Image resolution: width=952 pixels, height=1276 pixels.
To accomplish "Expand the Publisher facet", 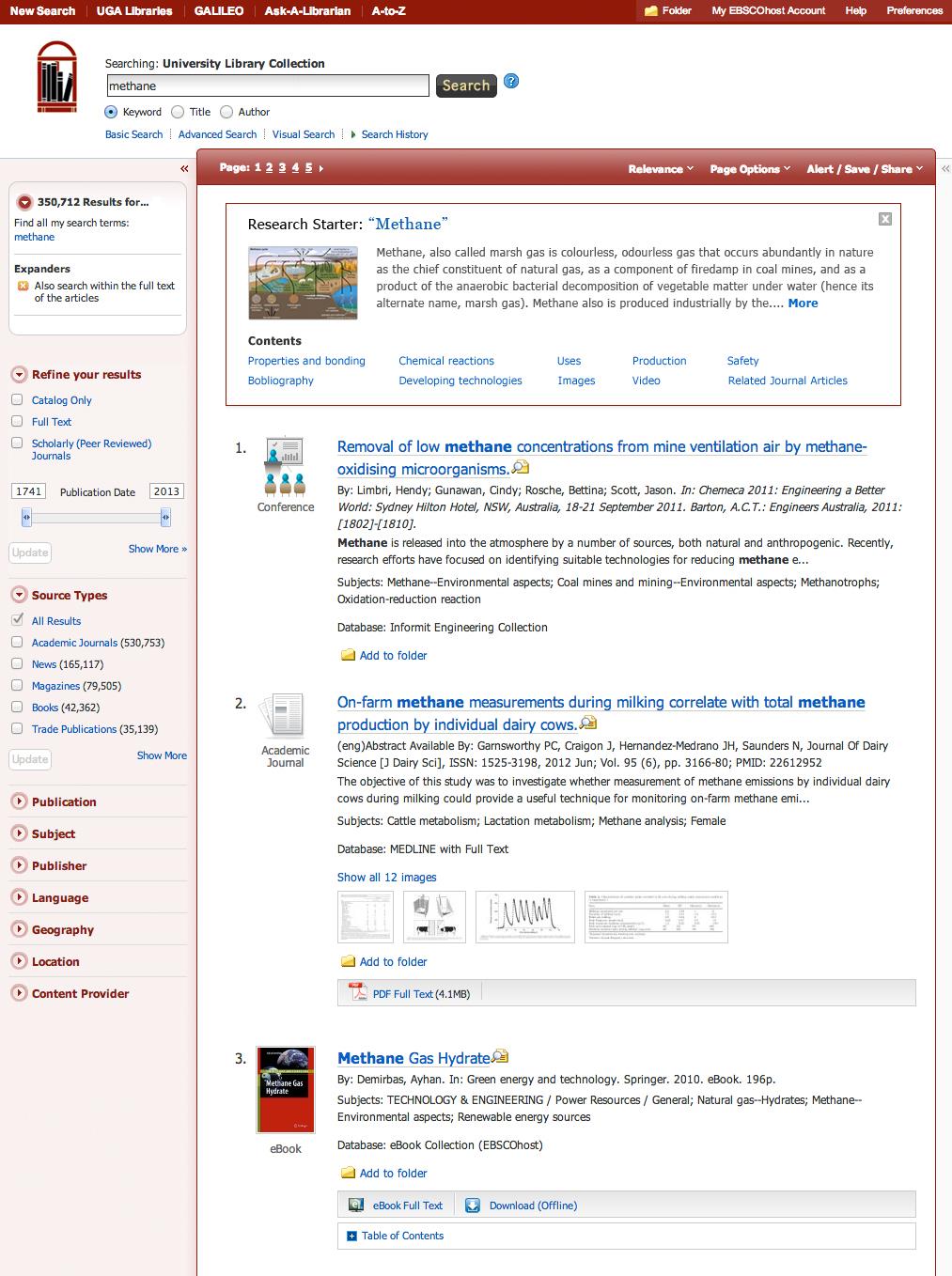I will [19, 865].
